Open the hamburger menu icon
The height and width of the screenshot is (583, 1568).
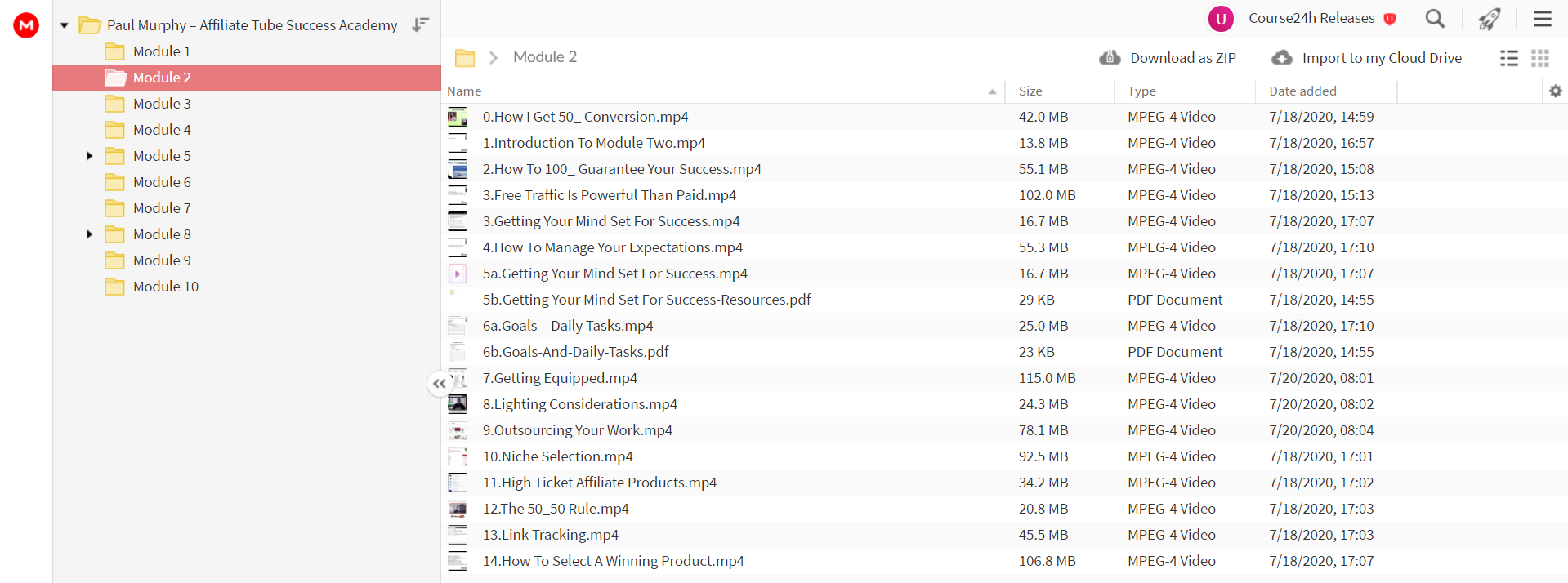click(x=1543, y=18)
